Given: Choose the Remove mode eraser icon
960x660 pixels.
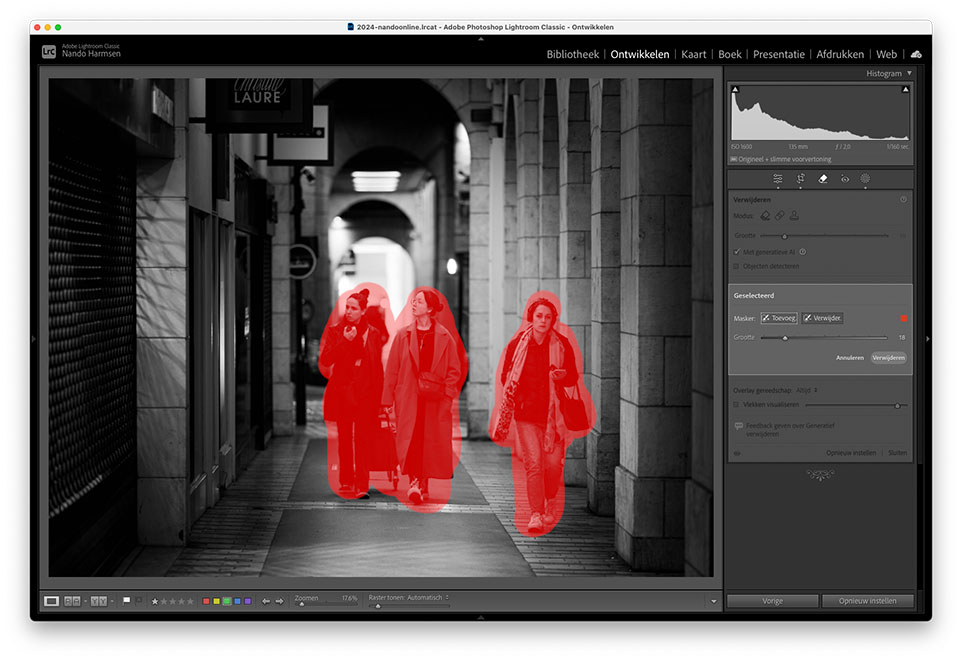Looking at the screenshot, I should (x=765, y=216).
